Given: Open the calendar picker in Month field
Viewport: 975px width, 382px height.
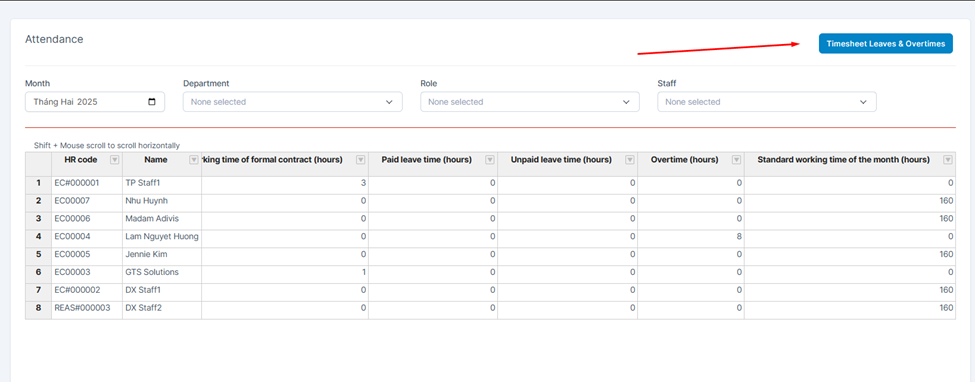Looking at the screenshot, I should 152,102.
